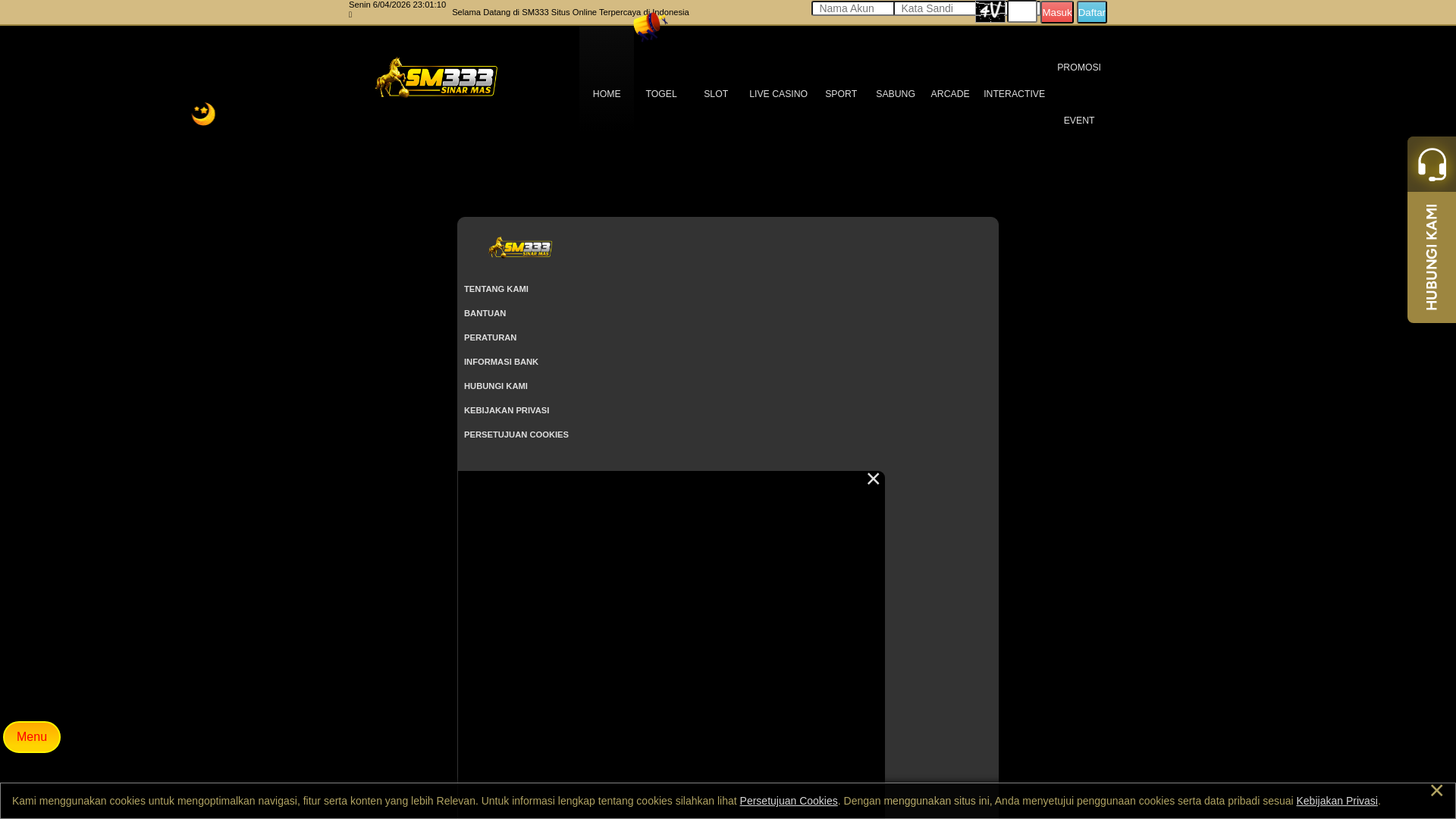
Task: Click the HUBUNGI KAMI side tab
Action: pyautogui.click(x=1432, y=257)
